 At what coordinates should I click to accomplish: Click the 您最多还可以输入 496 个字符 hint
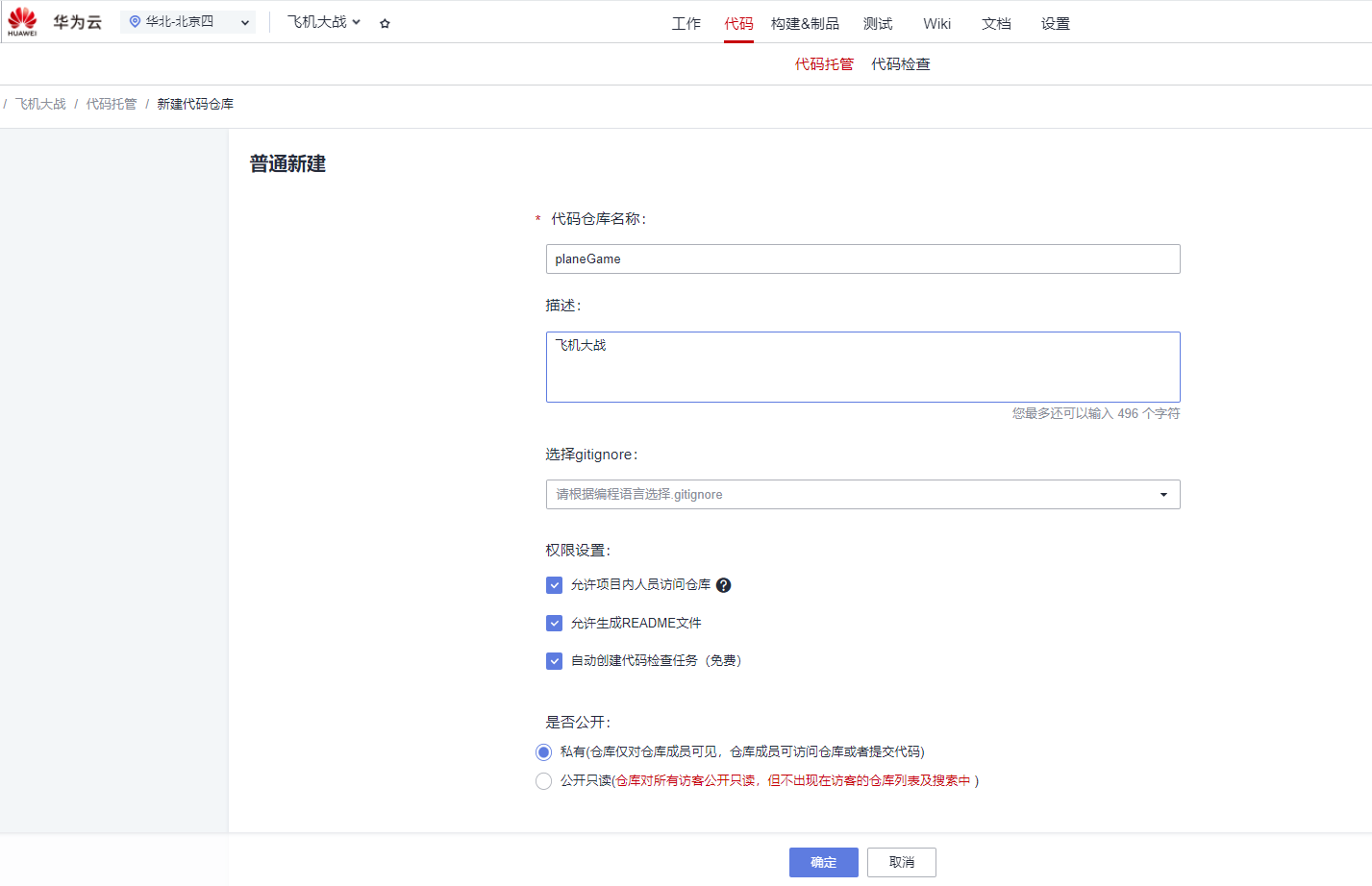[x=1096, y=414]
